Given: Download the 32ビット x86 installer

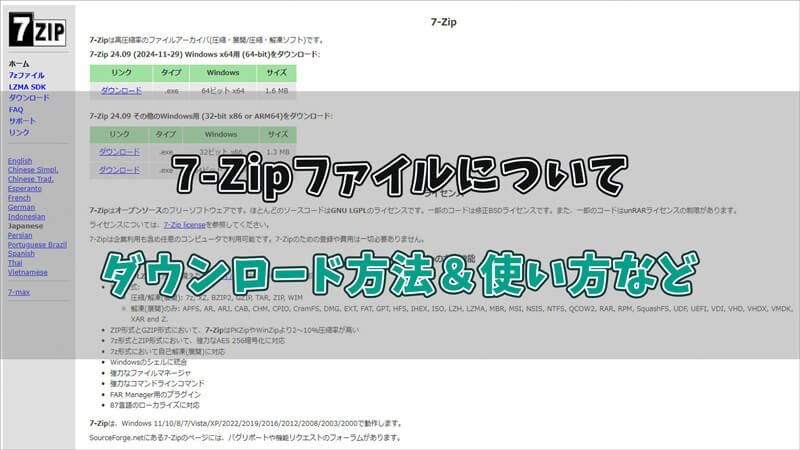Looking at the screenshot, I should point(119,152).
